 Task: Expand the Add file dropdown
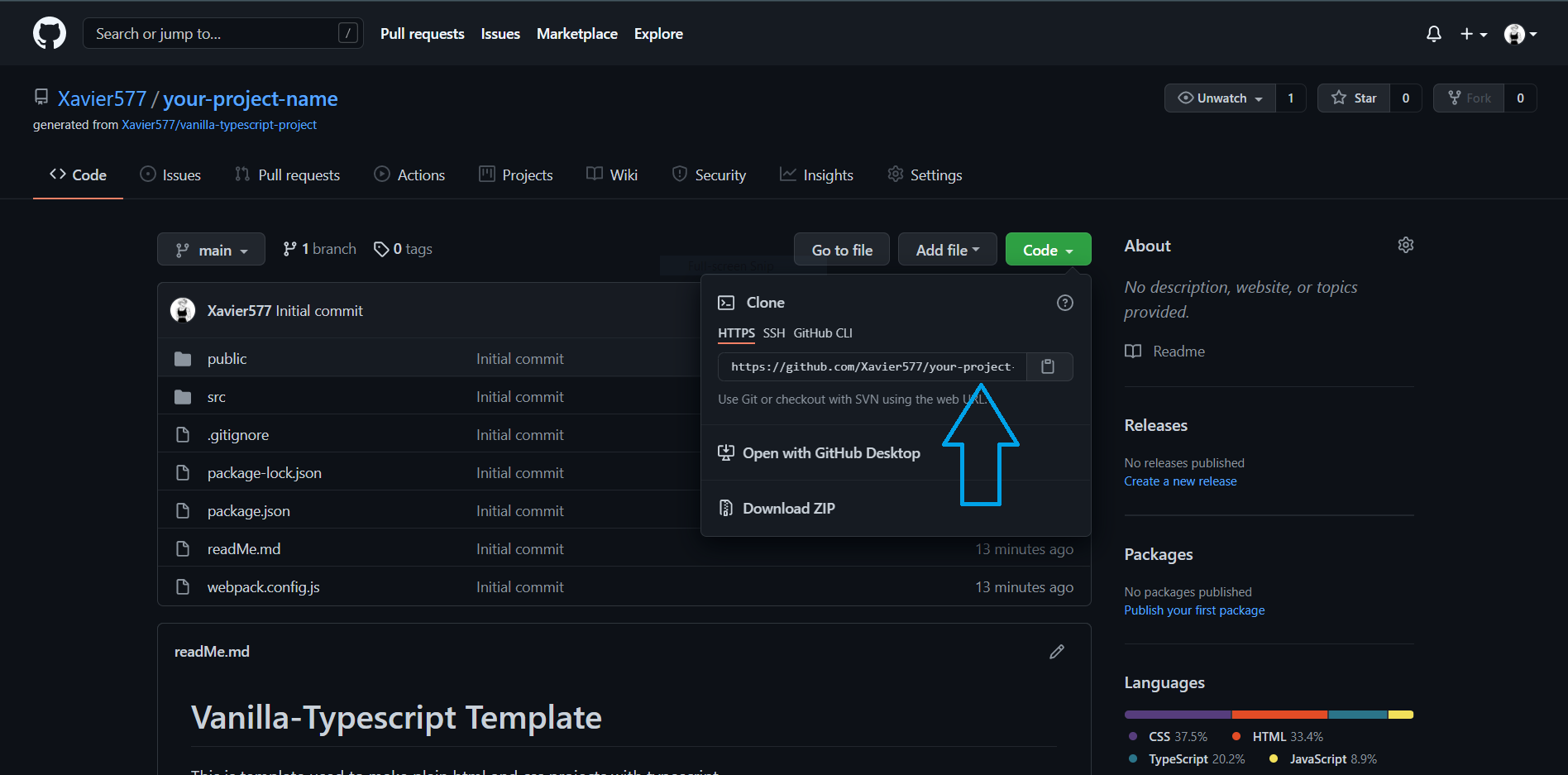coord(948,250)
